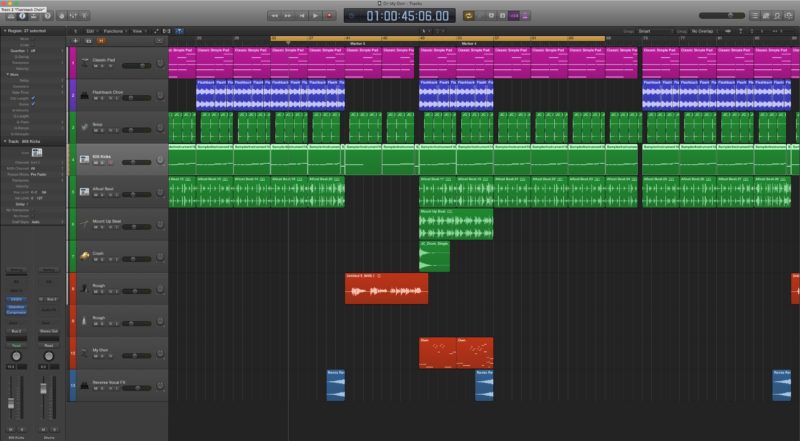Click the Duplicate Track button
The height and width of the screenshot is (441, 800).
pos(88,41)
